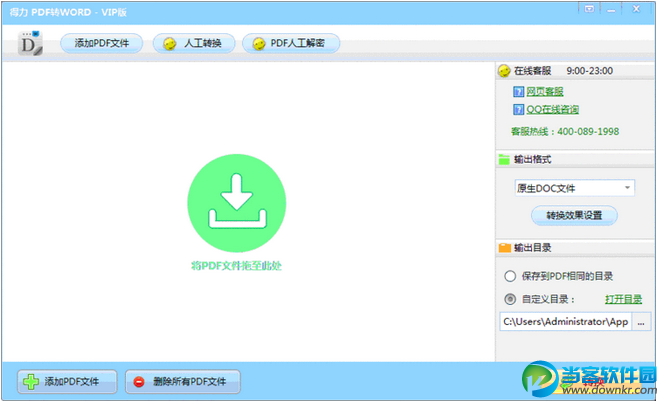Viewport: 658px width, 404px height.
Task: Click the 客服热线：400-089-1998 text
Action: pyautogui.click(x=565, y=132)
